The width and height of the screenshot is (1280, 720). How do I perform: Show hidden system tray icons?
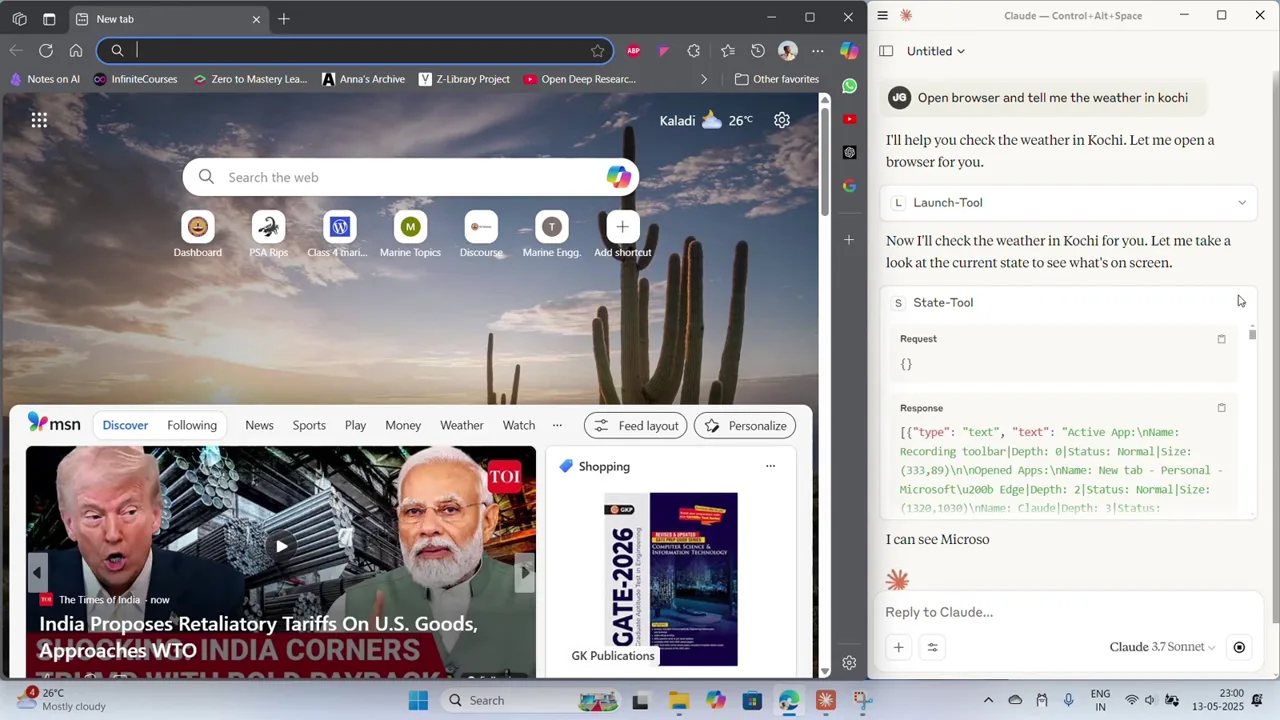point(988,700)
